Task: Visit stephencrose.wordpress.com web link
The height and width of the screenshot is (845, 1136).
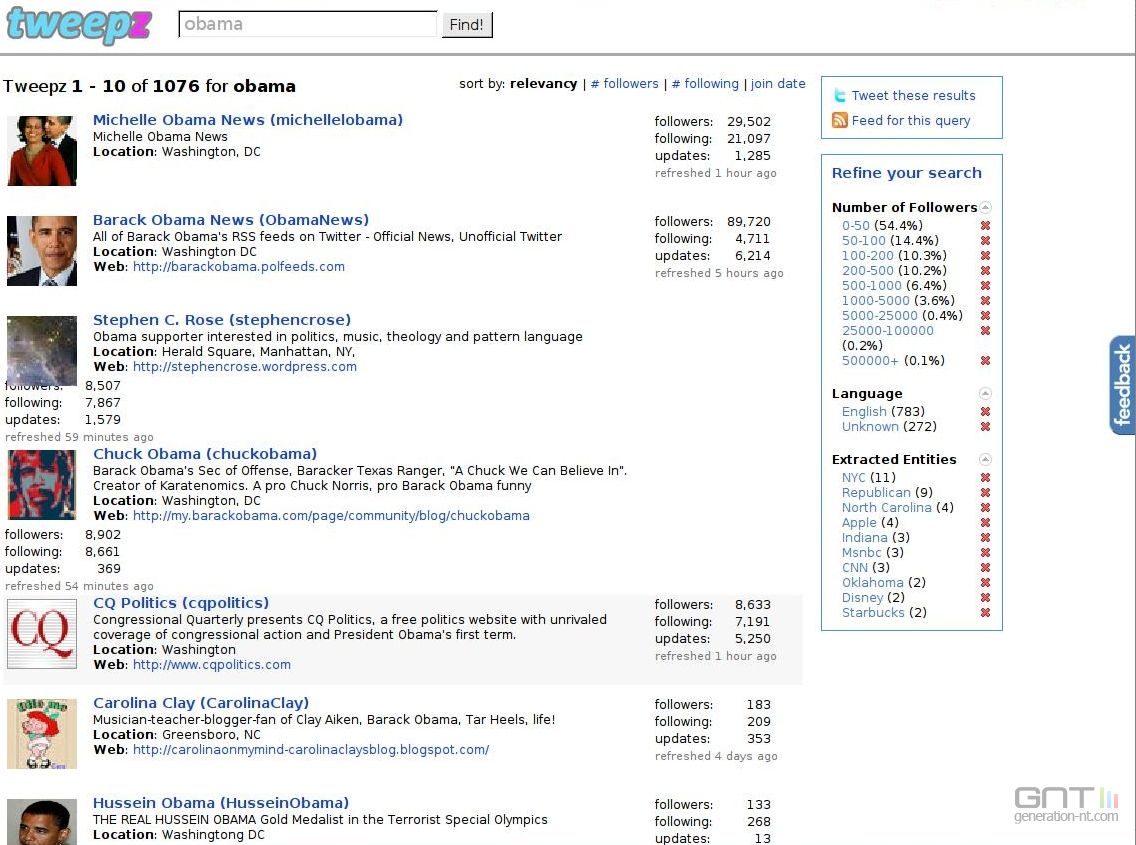Action: point(245,367)
